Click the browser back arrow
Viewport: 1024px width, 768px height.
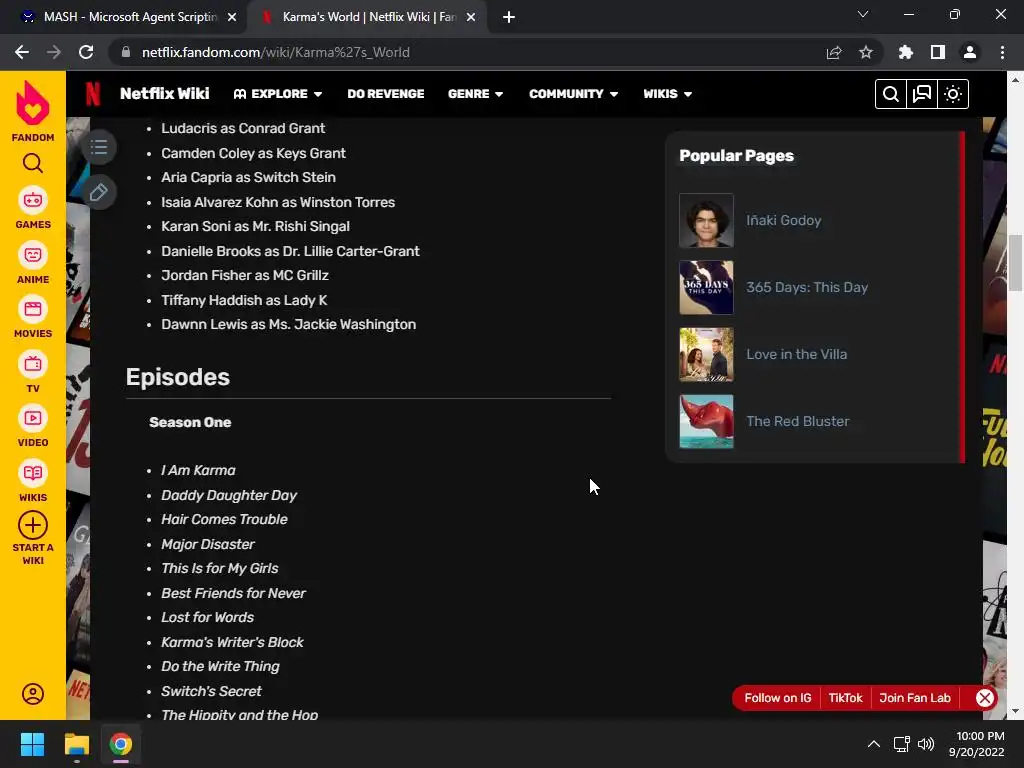click(x=22, y=52)
